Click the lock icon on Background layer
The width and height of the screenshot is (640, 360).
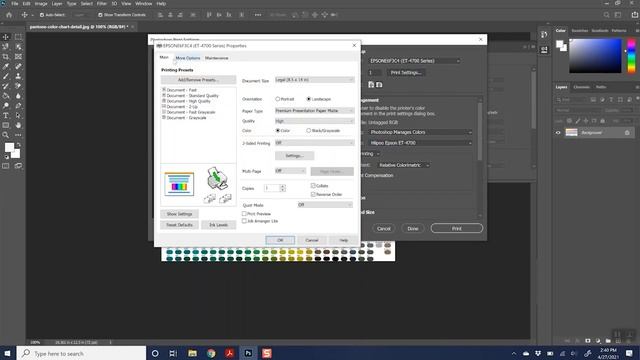(x=627, y=133)
